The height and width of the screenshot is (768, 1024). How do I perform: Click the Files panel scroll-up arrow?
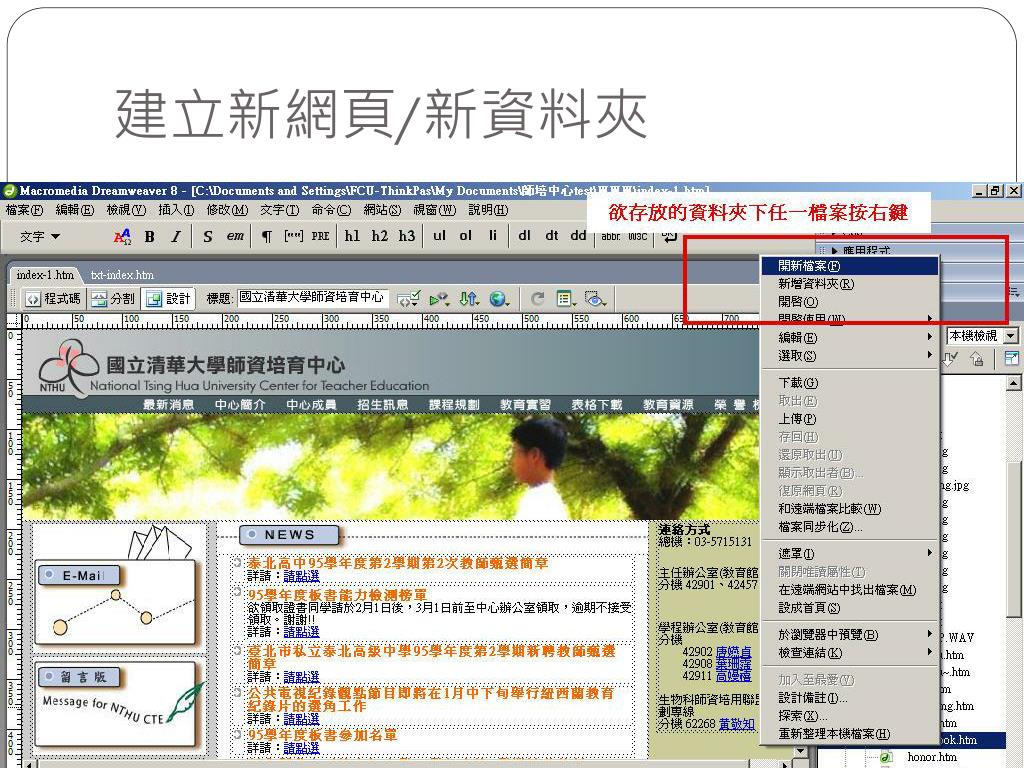pos(1014,383)
